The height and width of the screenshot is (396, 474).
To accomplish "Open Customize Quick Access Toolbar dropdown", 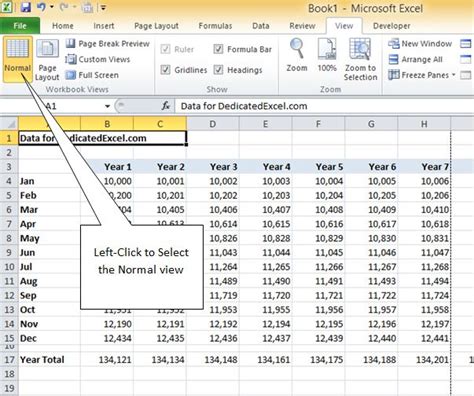I will pyautogui.click(x=103, y=7).
